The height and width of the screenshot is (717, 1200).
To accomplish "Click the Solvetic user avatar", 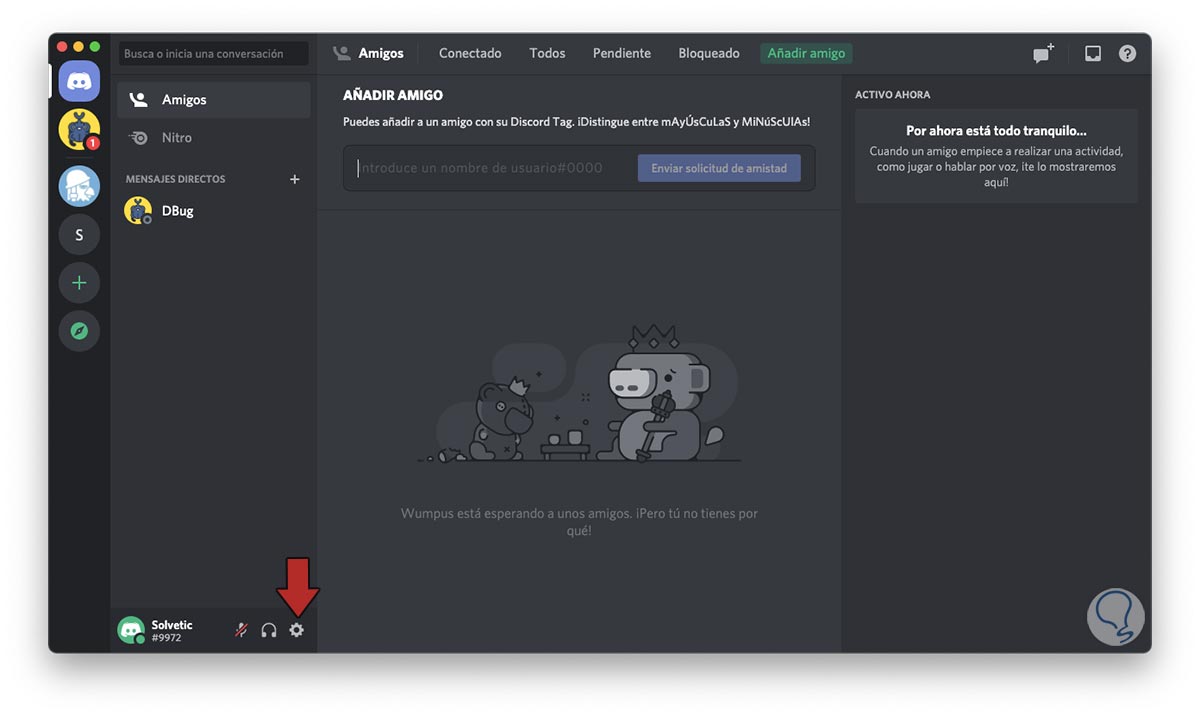I will 131,630.
